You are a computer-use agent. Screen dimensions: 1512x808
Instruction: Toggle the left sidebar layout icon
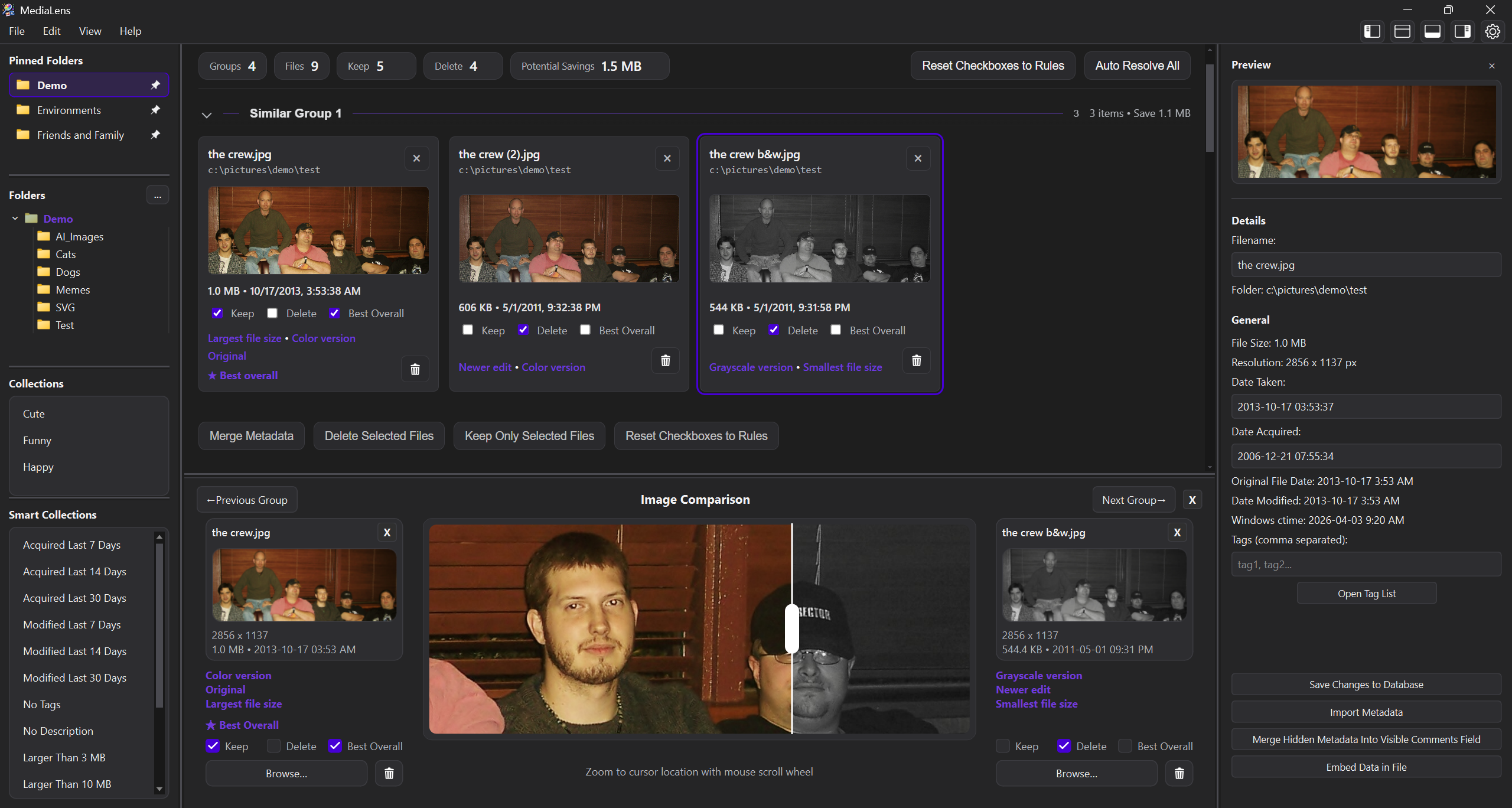(1372, 31)
